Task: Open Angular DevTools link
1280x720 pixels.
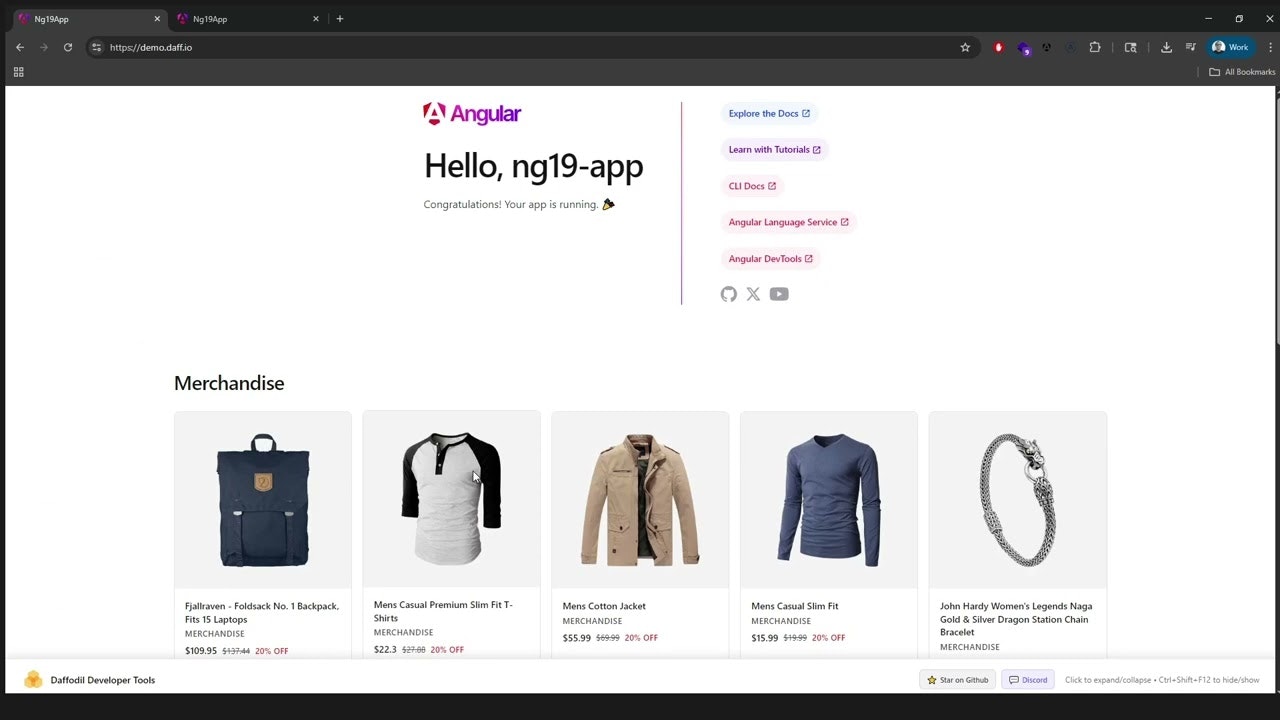Action: (x=770, y=259)
